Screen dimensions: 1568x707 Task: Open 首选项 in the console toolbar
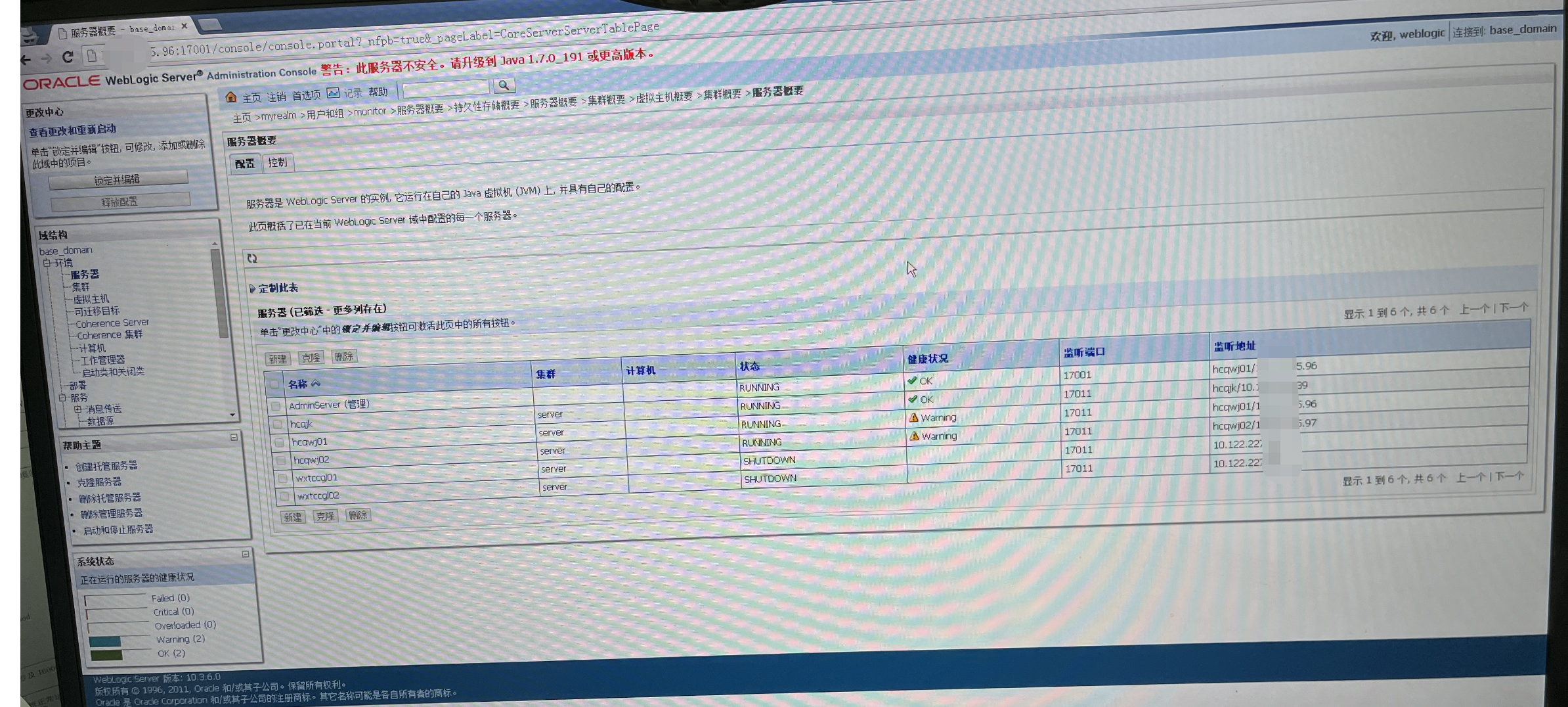pos(306,95)
